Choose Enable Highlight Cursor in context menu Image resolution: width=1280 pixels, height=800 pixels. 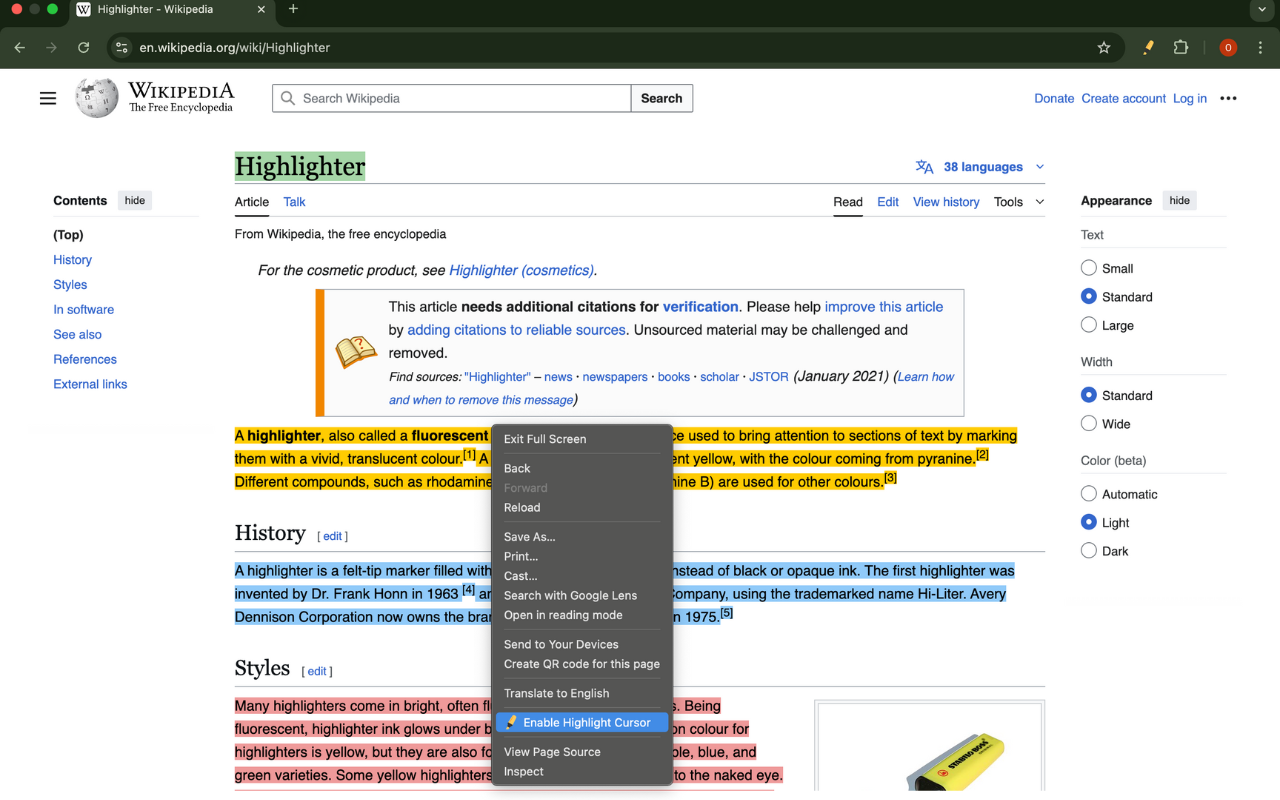pyautogui.click(x=586, y=722)
